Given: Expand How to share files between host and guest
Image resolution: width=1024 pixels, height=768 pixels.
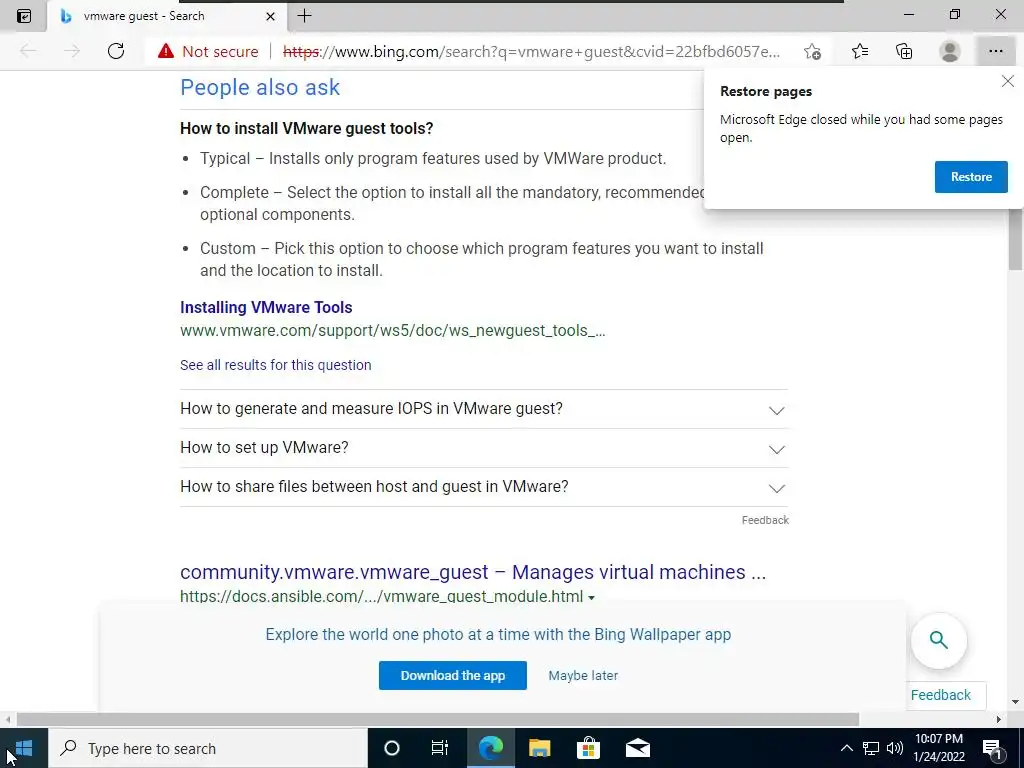Looking at the screenshot, I should point(484,487).
